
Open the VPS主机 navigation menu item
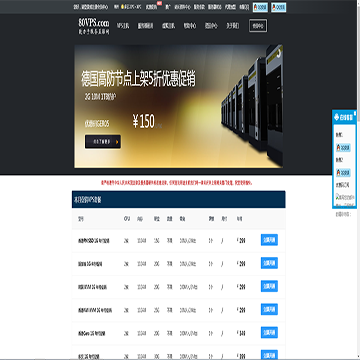pos(123,26)
